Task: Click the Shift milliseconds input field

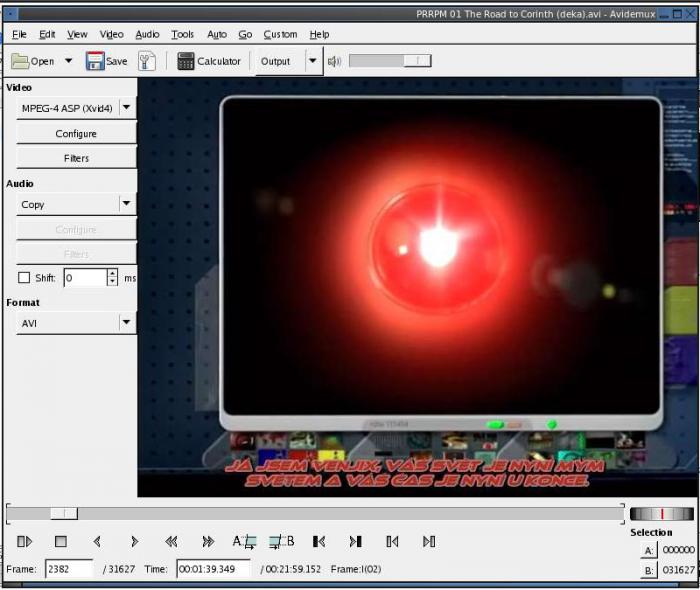Action: [x=85, y=278]
